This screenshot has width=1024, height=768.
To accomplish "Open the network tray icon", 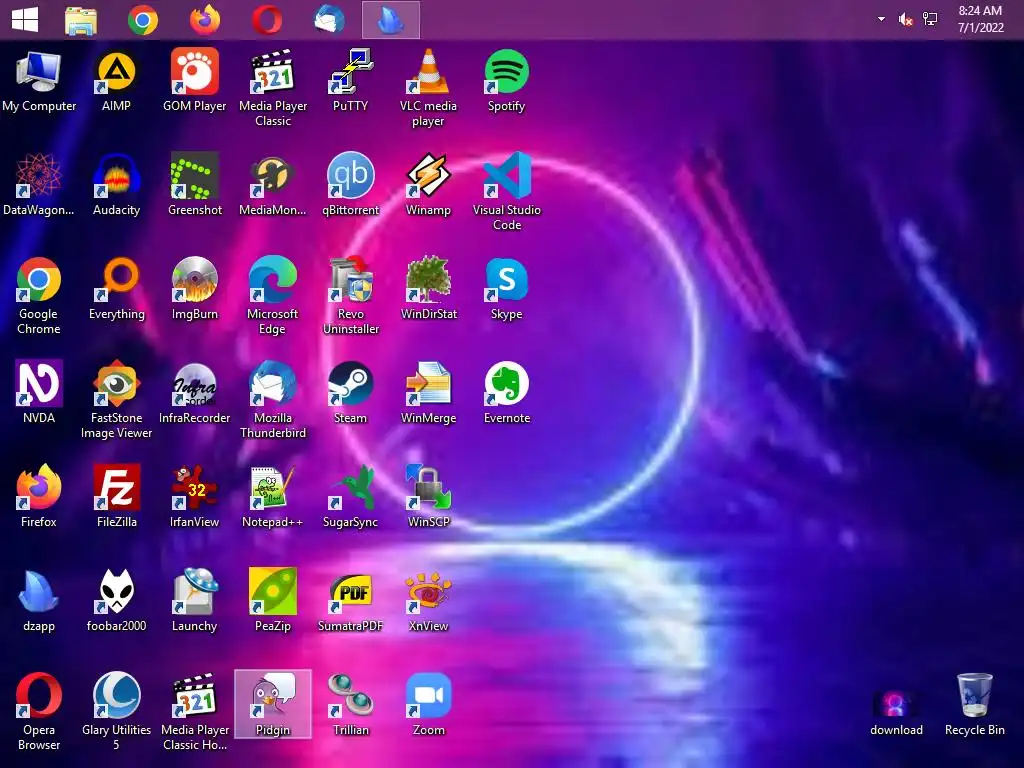I will 930,20.
